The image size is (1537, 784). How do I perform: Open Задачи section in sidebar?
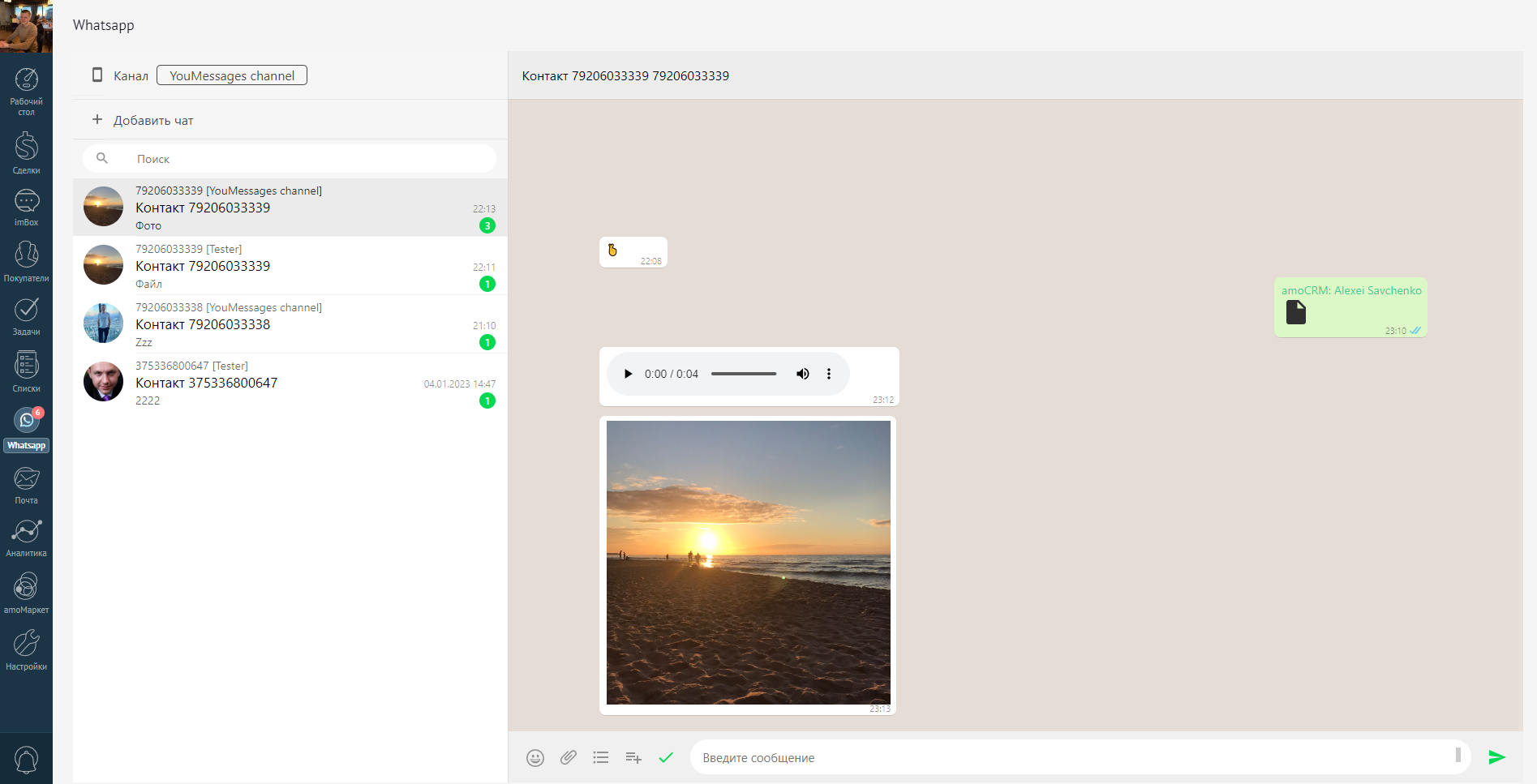tap(26, 316)
